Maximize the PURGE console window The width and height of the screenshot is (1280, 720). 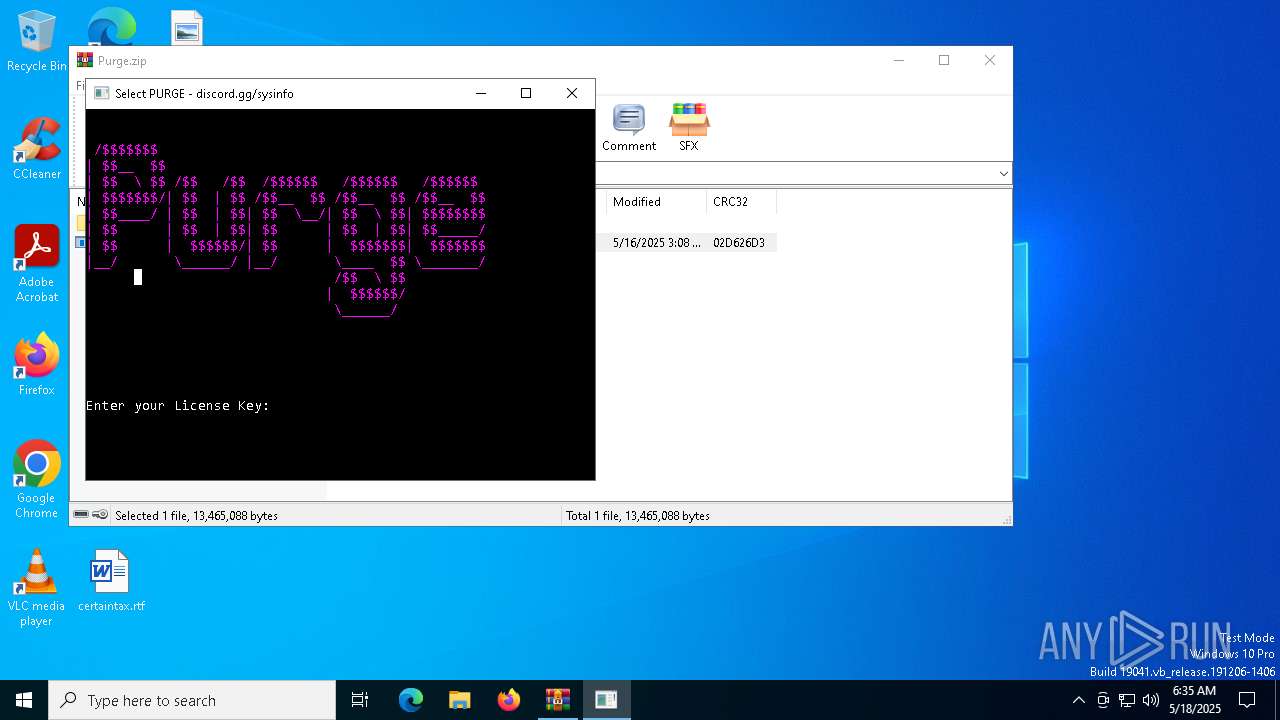tap(526, 93)
